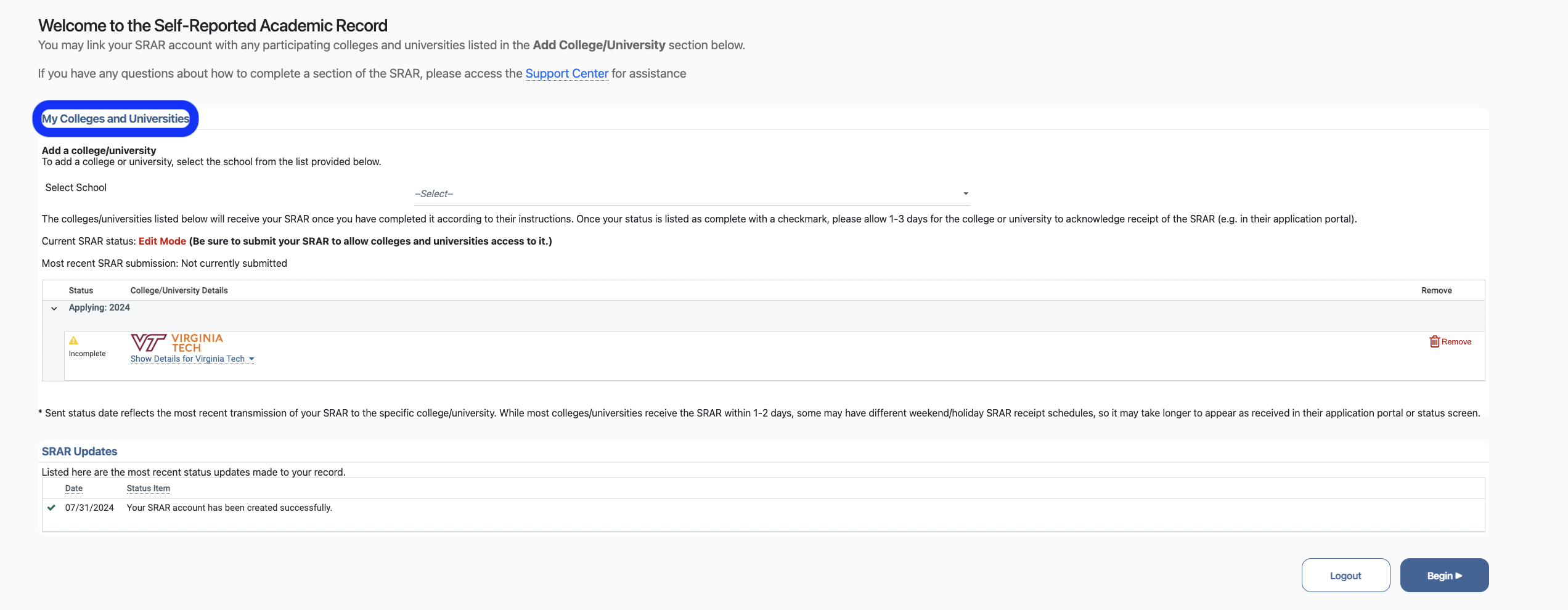Select the My Colleges and Universities heading
The width and height of the screenshot is (1568, 610).
(x=115, y=118)
